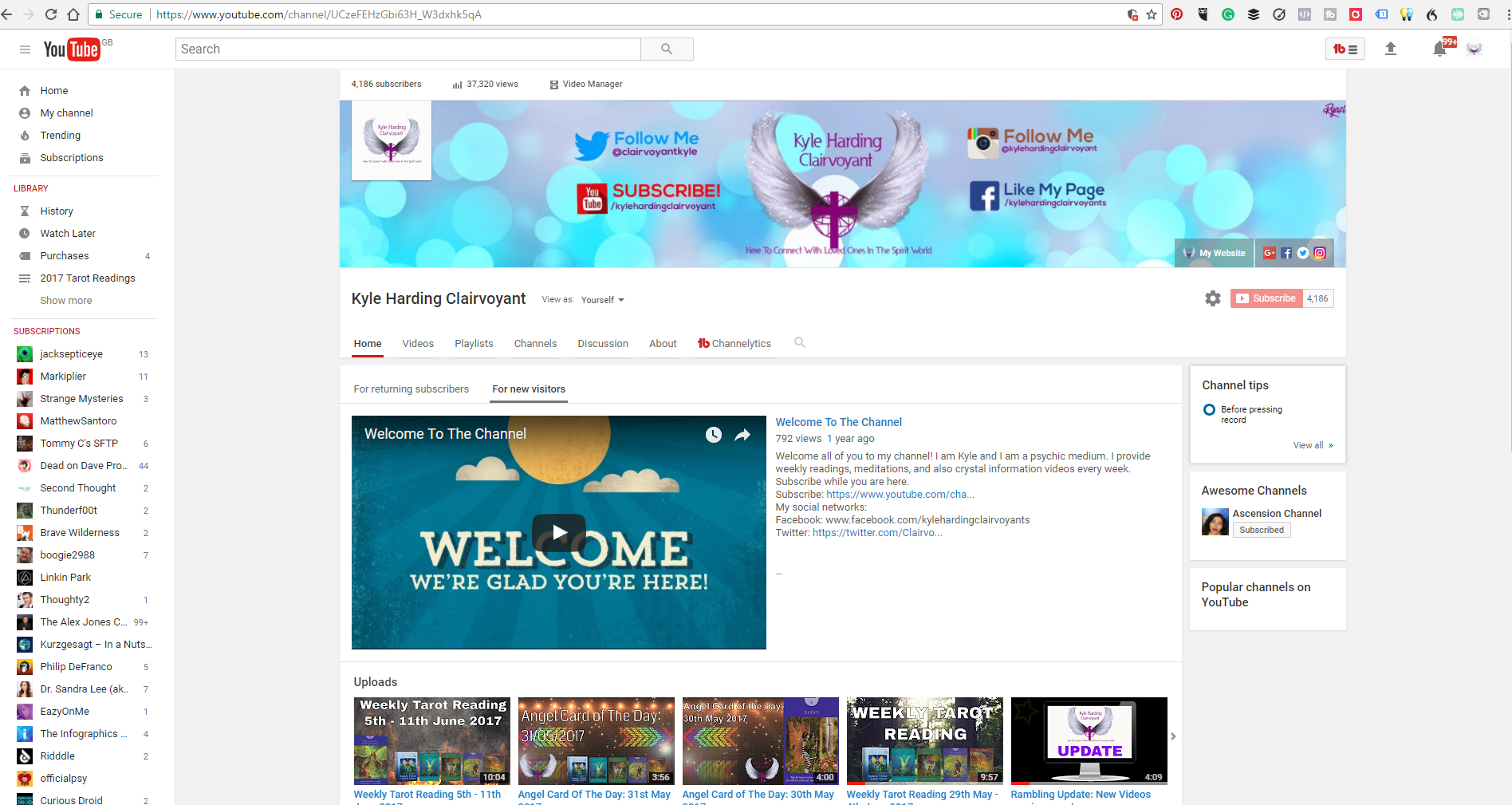Click the search magnifier button
Viewport: 1512px width, 805px height.
667,49
